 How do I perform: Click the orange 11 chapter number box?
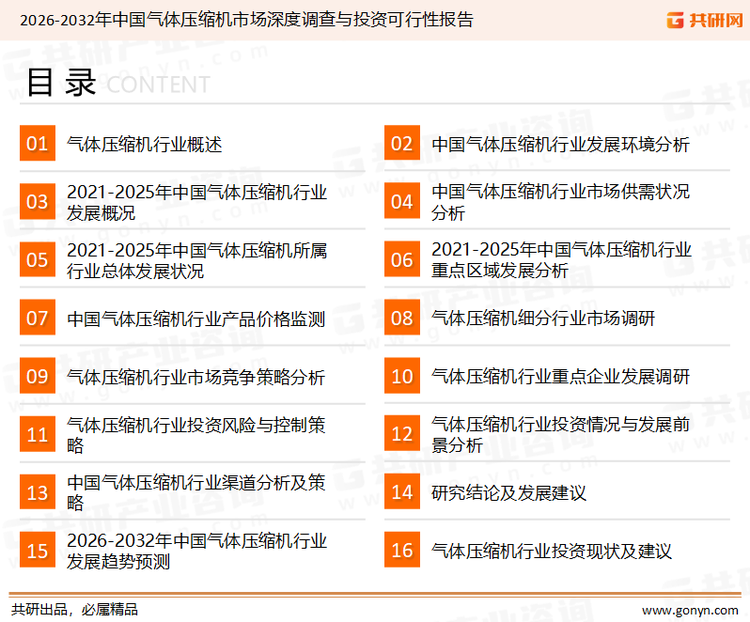[x=37, y=434]
